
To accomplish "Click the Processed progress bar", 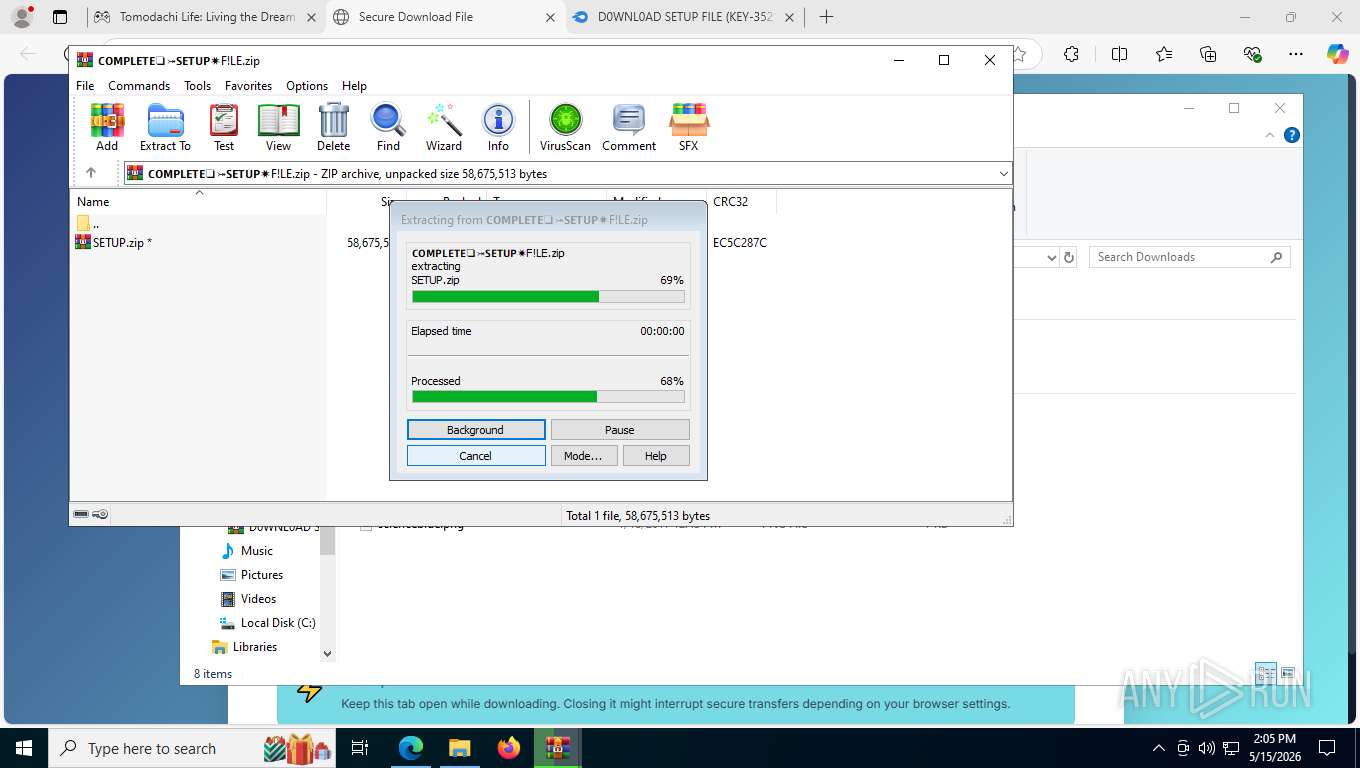I will point(548,397).
